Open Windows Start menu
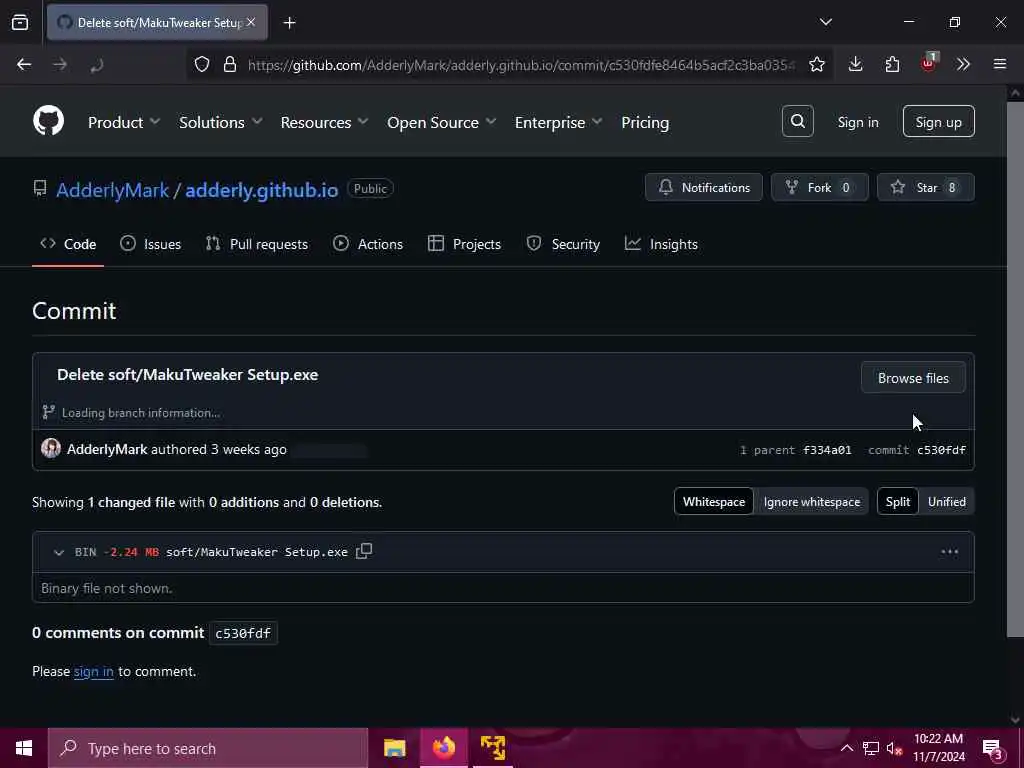 [24, 748]
